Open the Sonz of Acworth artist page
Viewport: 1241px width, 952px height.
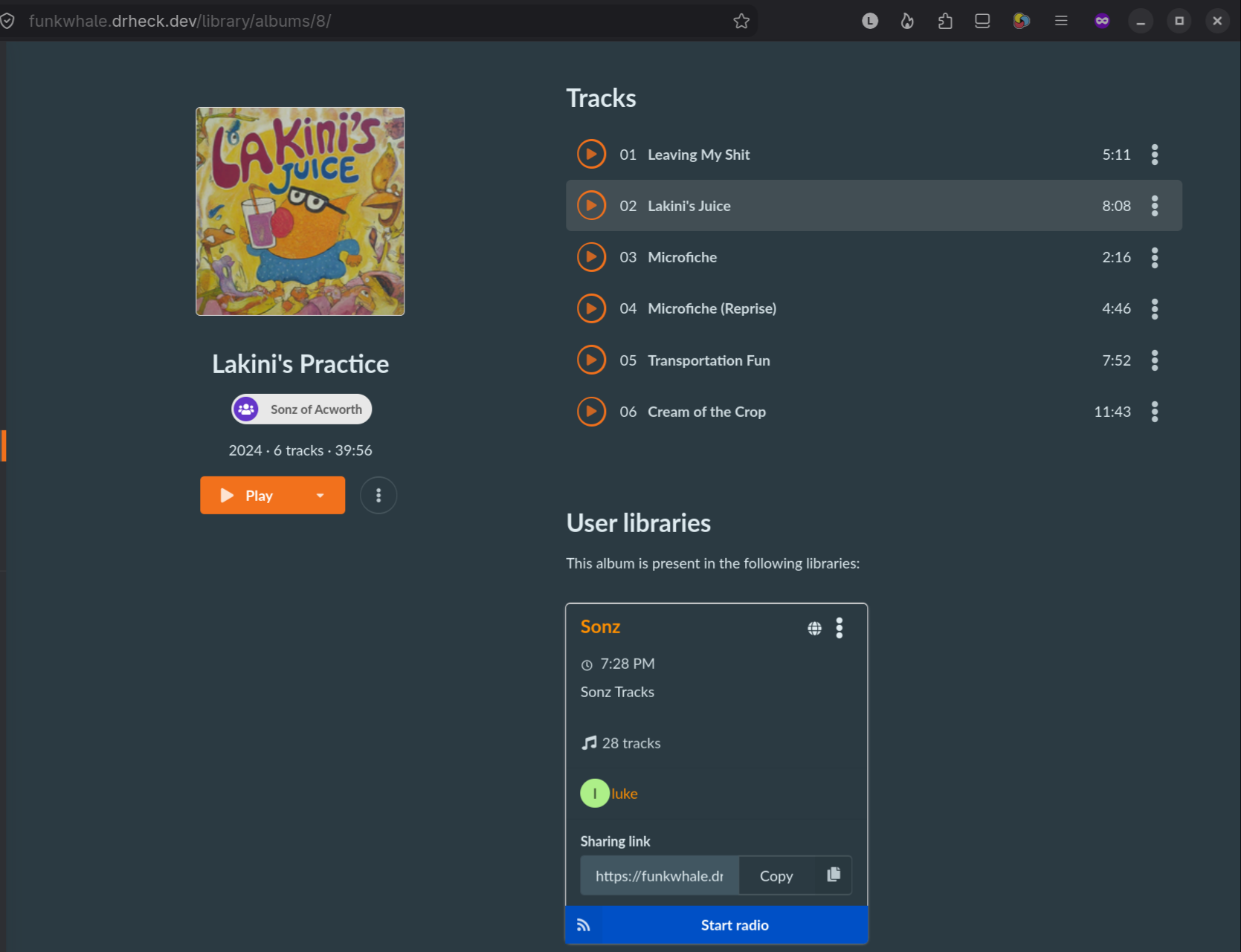[302, 409]
